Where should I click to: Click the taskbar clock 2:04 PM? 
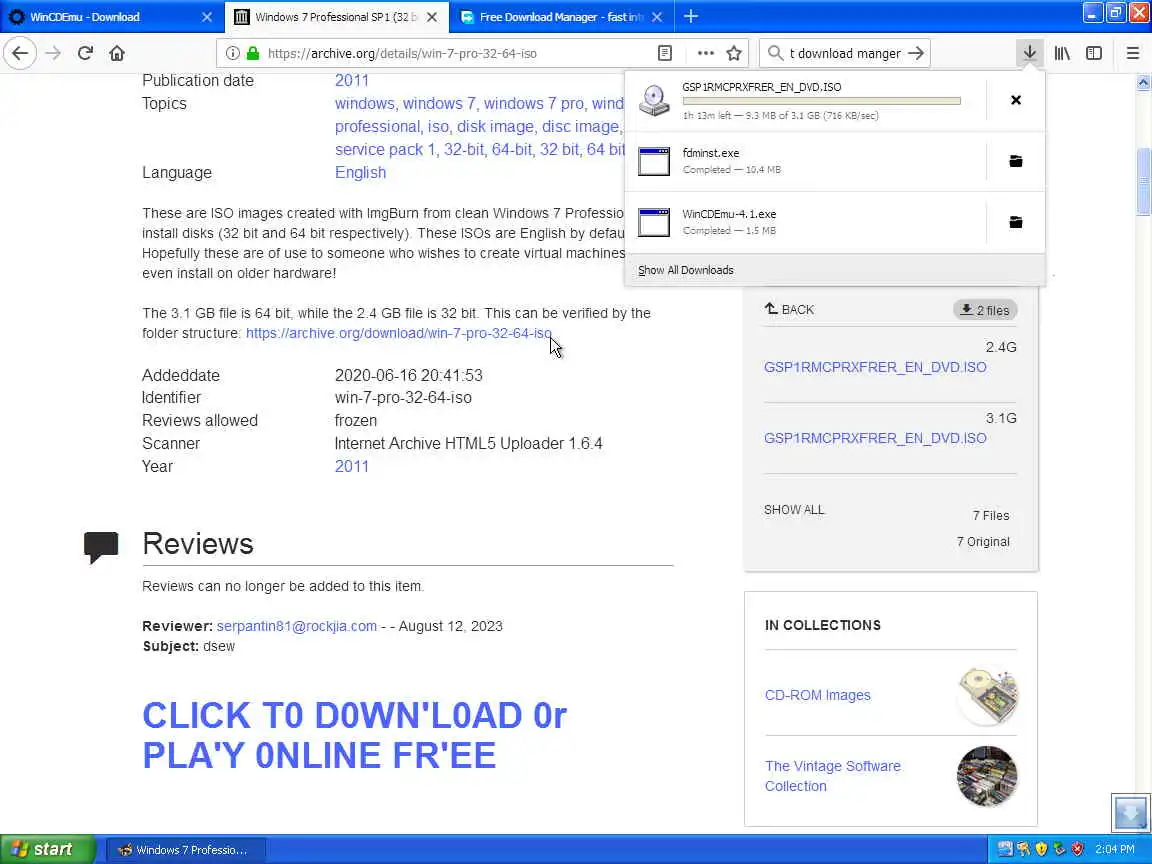(1115, 849)
